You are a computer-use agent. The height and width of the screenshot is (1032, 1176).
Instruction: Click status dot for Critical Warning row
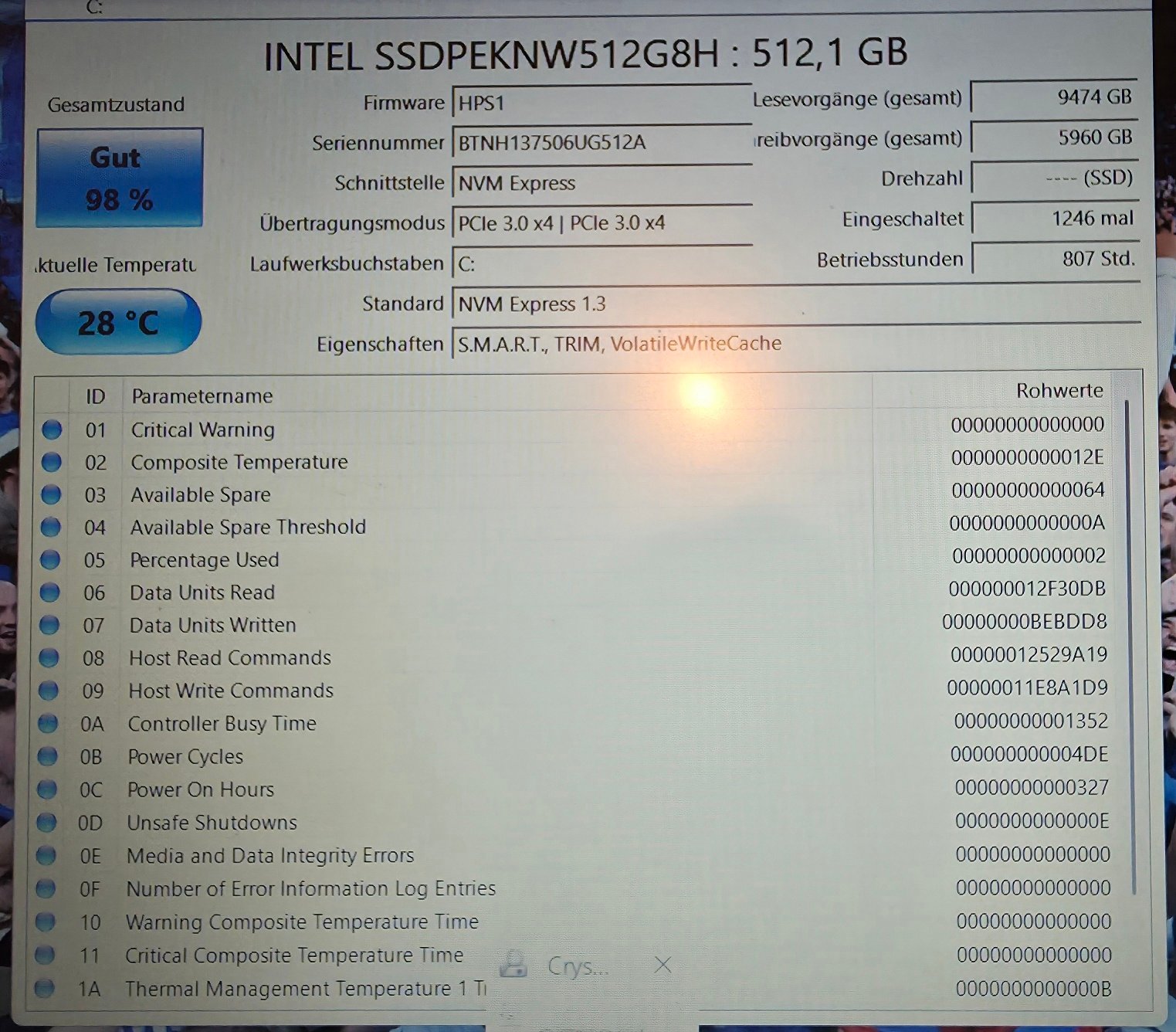point(52,429)
